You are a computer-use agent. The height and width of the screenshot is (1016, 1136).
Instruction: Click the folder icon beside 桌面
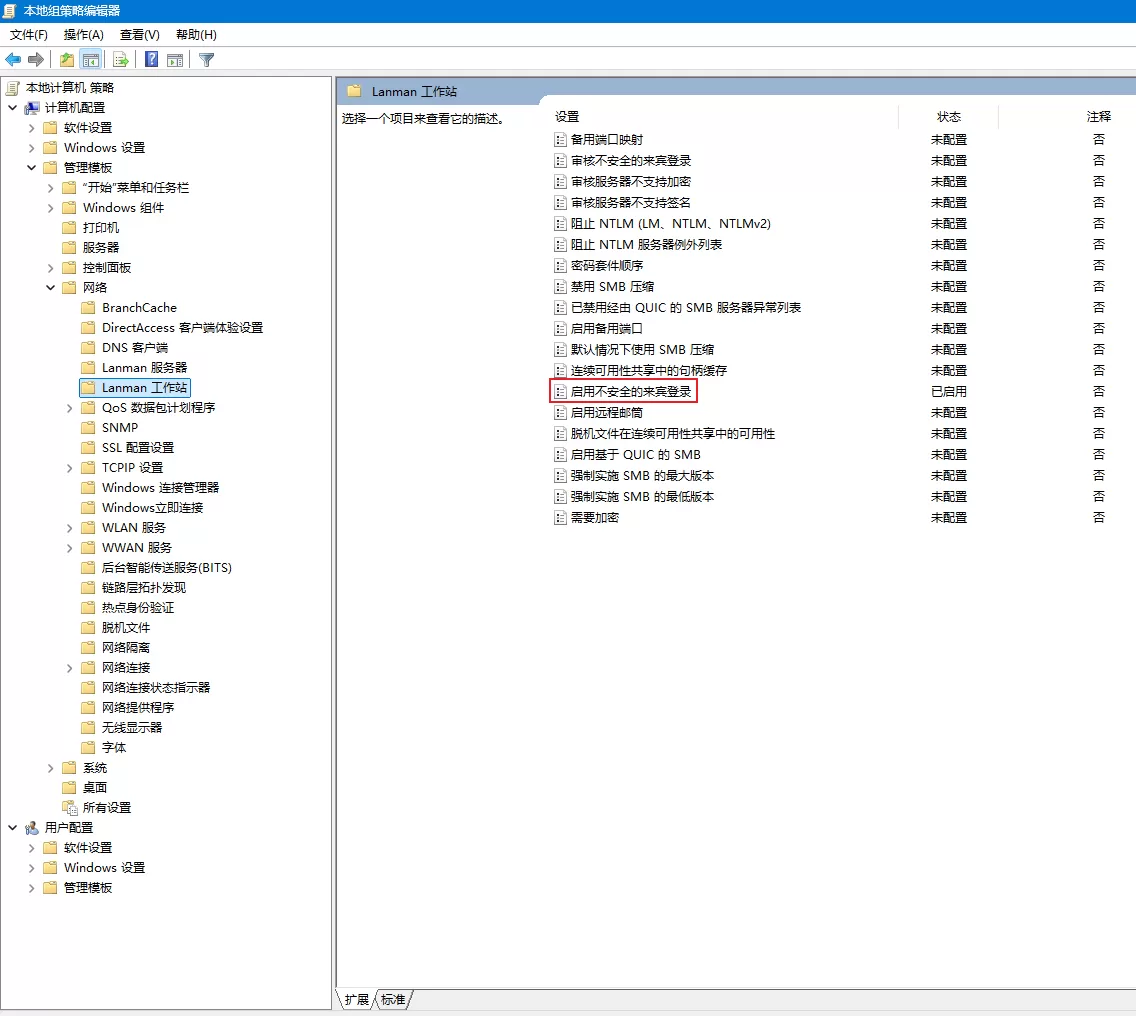point(70,787)
